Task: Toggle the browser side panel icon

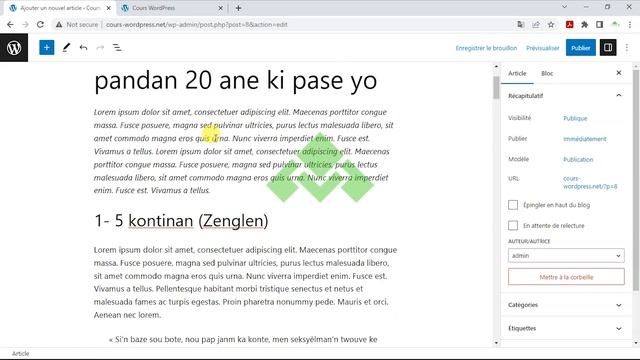Action: 600,24
